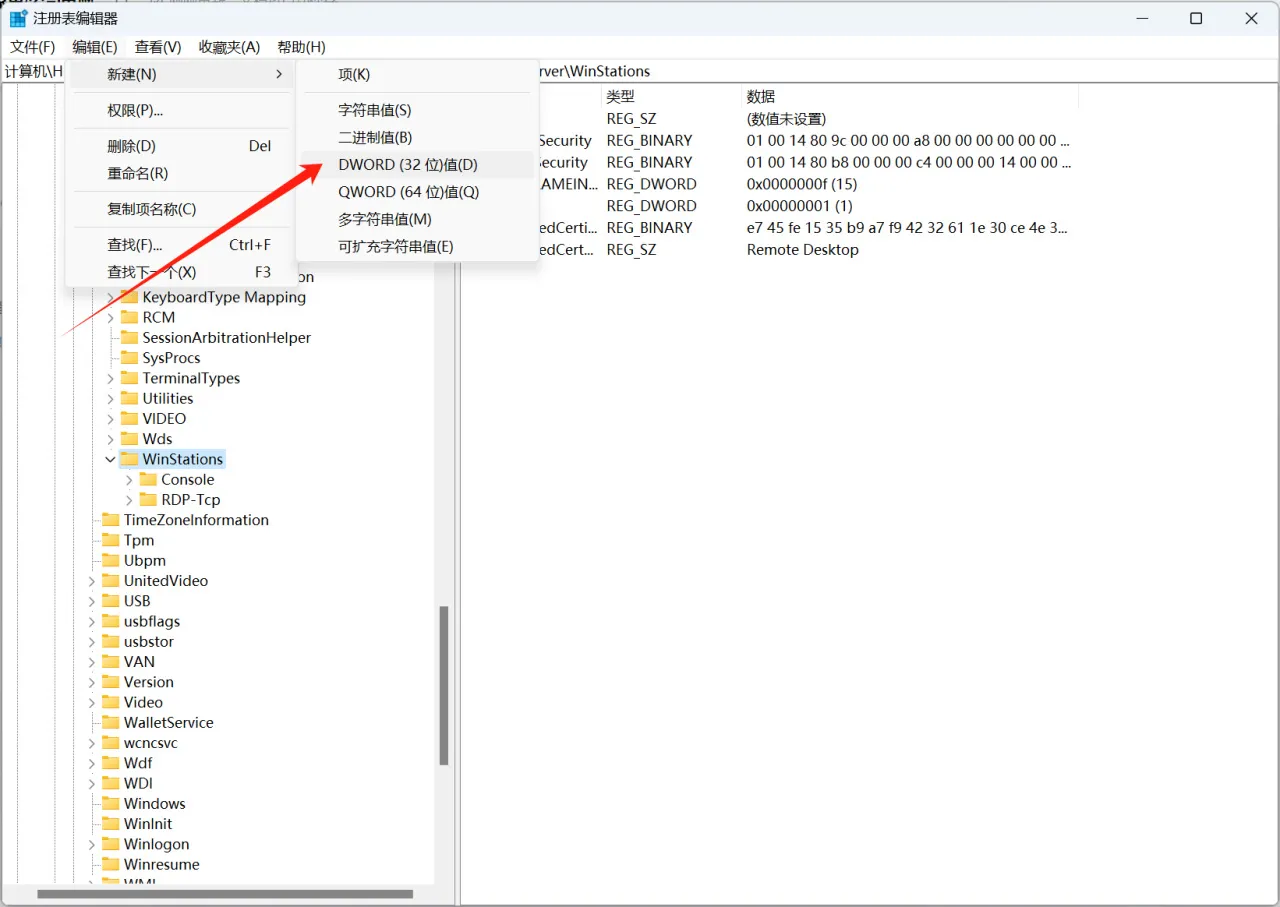
Task: Choose 项(K) to create new key
Action: click(x=417, y=74)
